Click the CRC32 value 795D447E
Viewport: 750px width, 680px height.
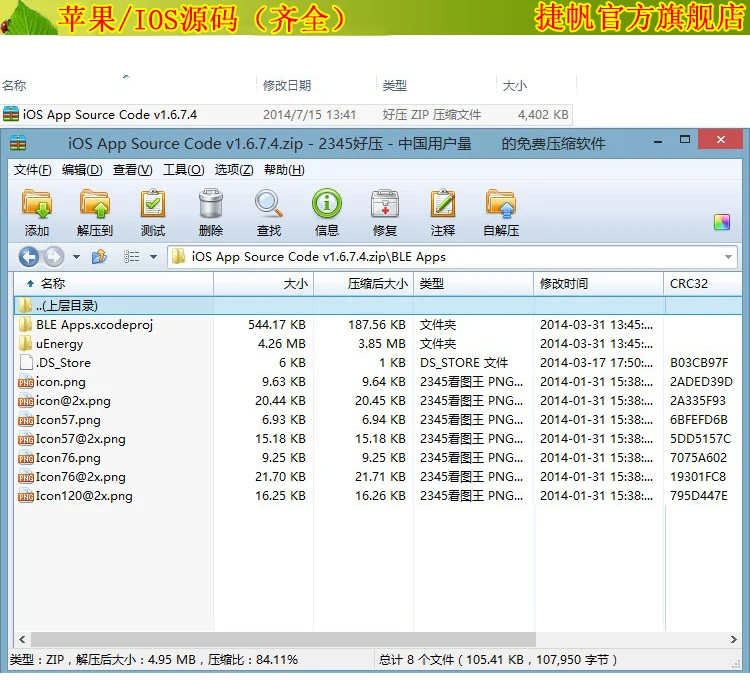point(699,496)
